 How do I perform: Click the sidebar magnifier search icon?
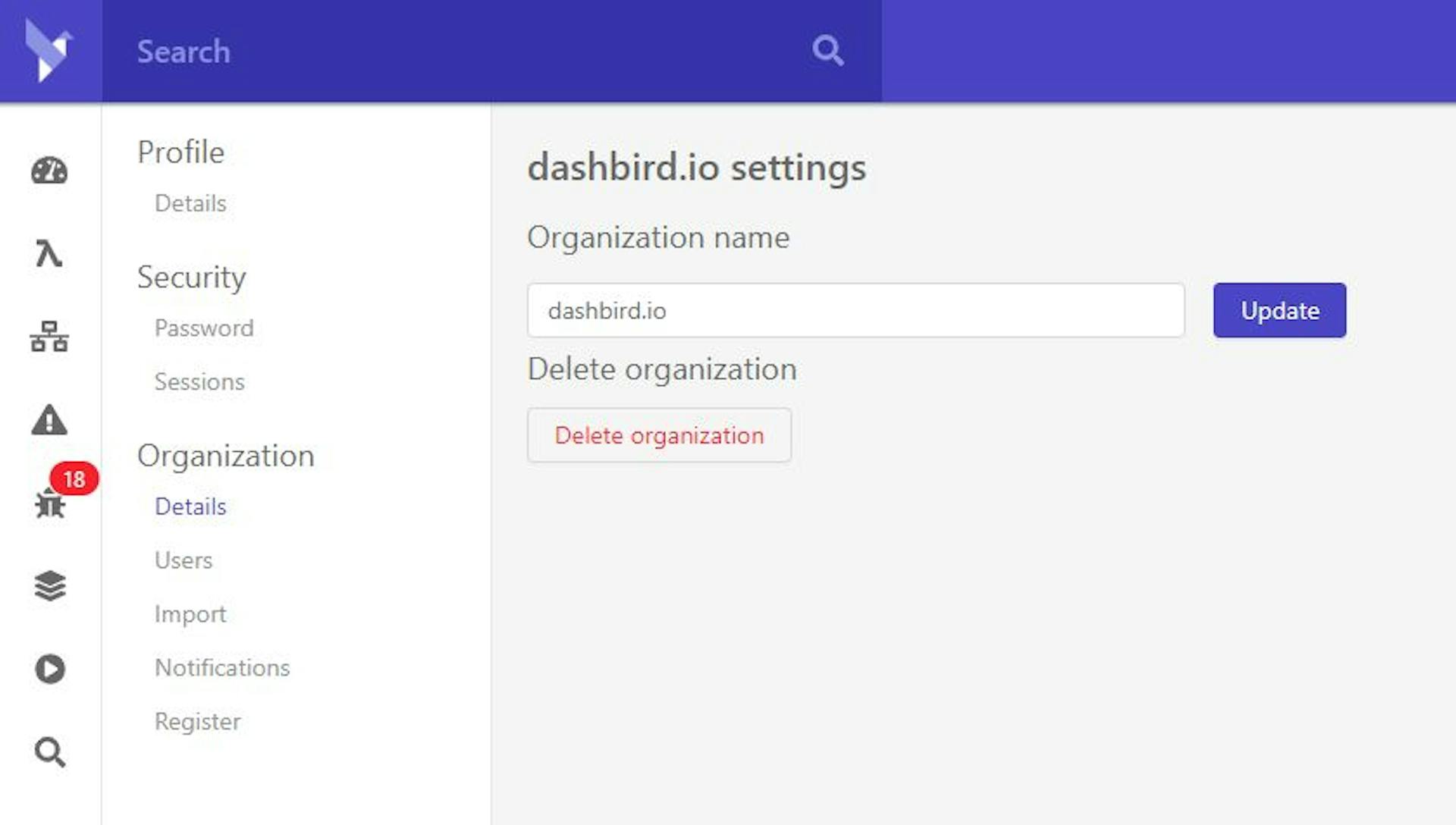[50, 752]
